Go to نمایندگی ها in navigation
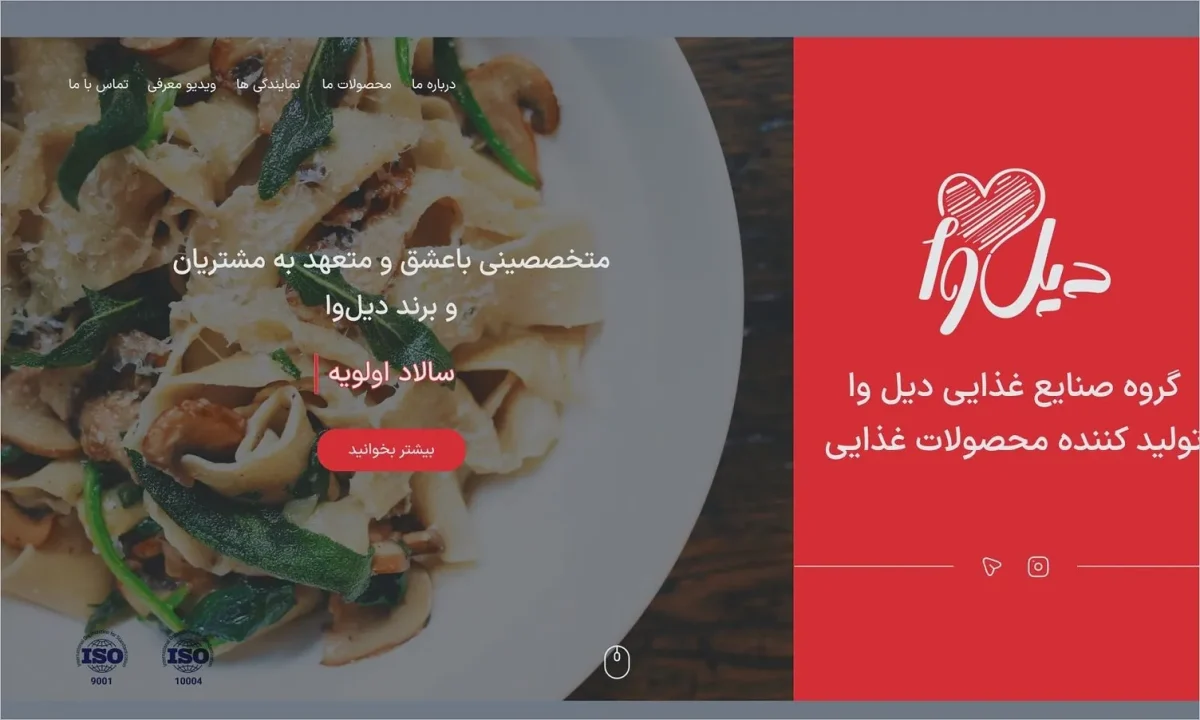 point(269,84)
